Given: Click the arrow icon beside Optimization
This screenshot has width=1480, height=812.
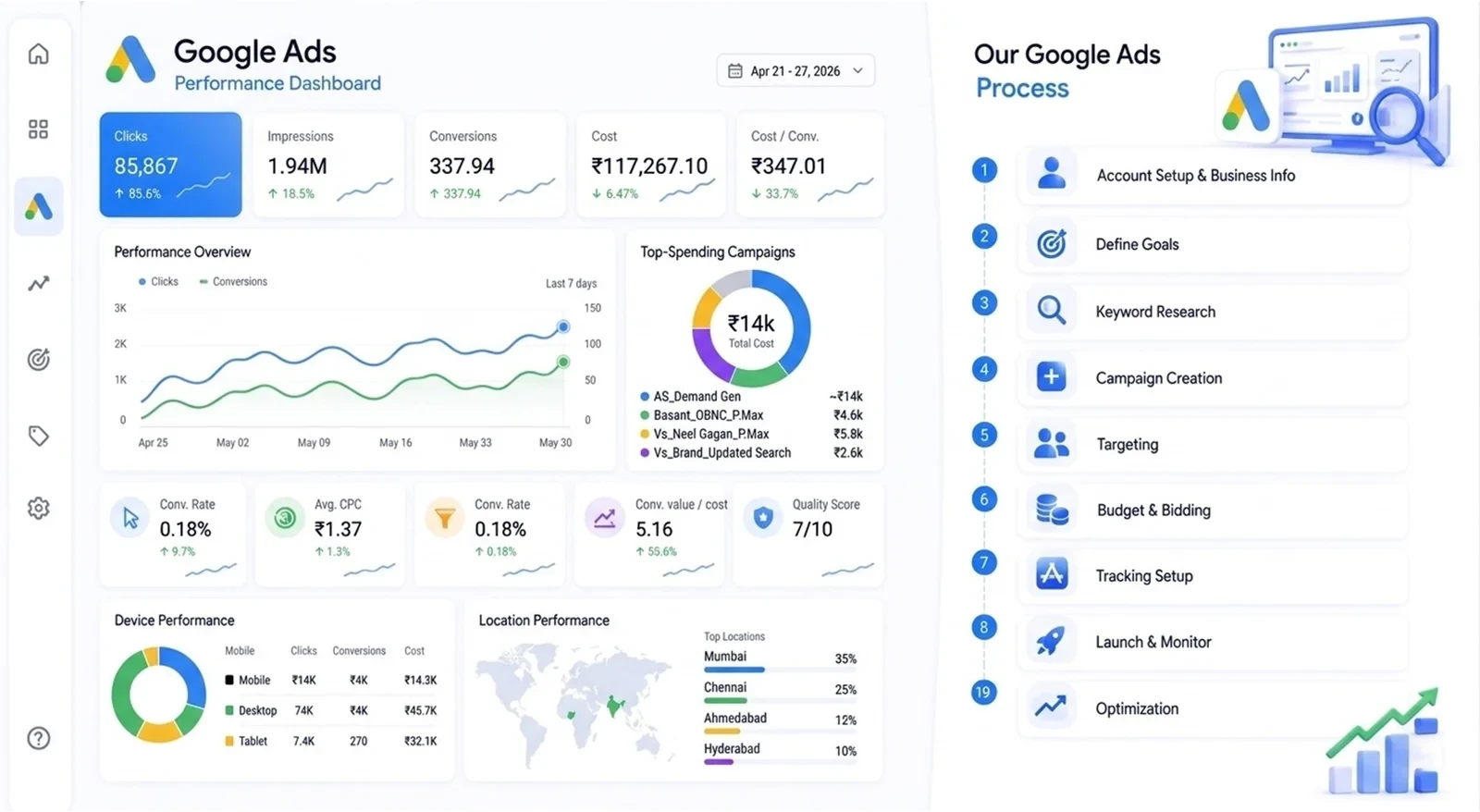Looking at the screenshot, I should click(x=1051, y=707).
